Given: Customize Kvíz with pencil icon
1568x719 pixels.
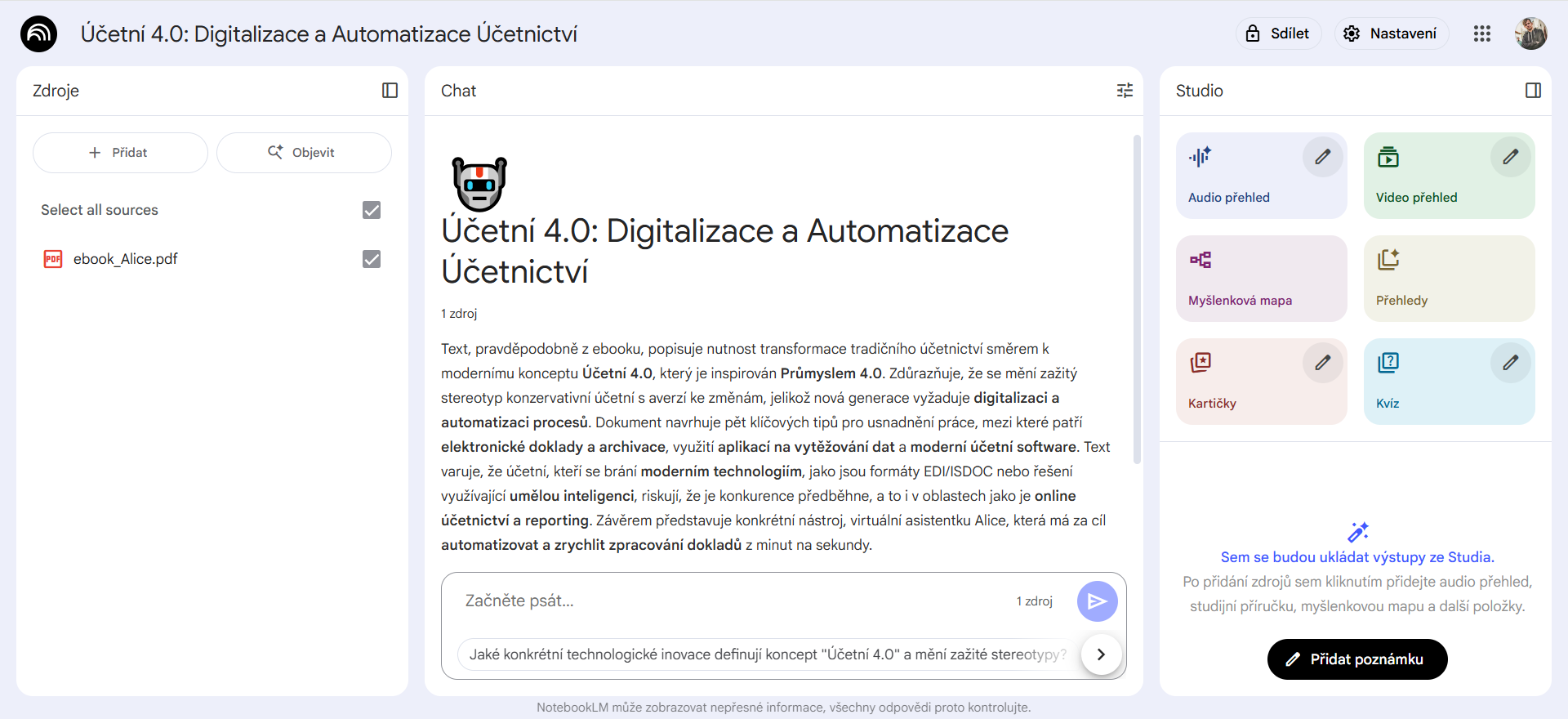Looking at the screenshot, I should coord(1510,362).
